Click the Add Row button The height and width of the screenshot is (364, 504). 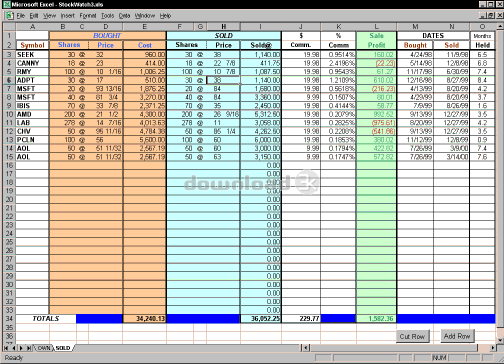point(457,336)
